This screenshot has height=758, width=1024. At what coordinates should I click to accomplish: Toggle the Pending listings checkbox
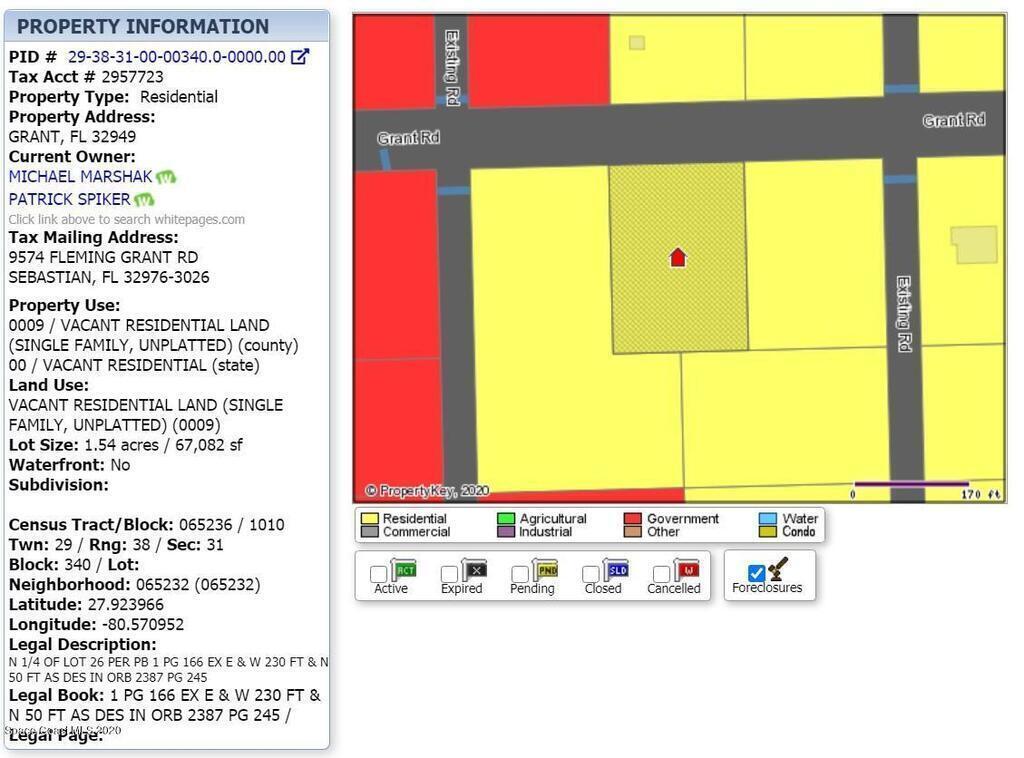pos(520,574)
